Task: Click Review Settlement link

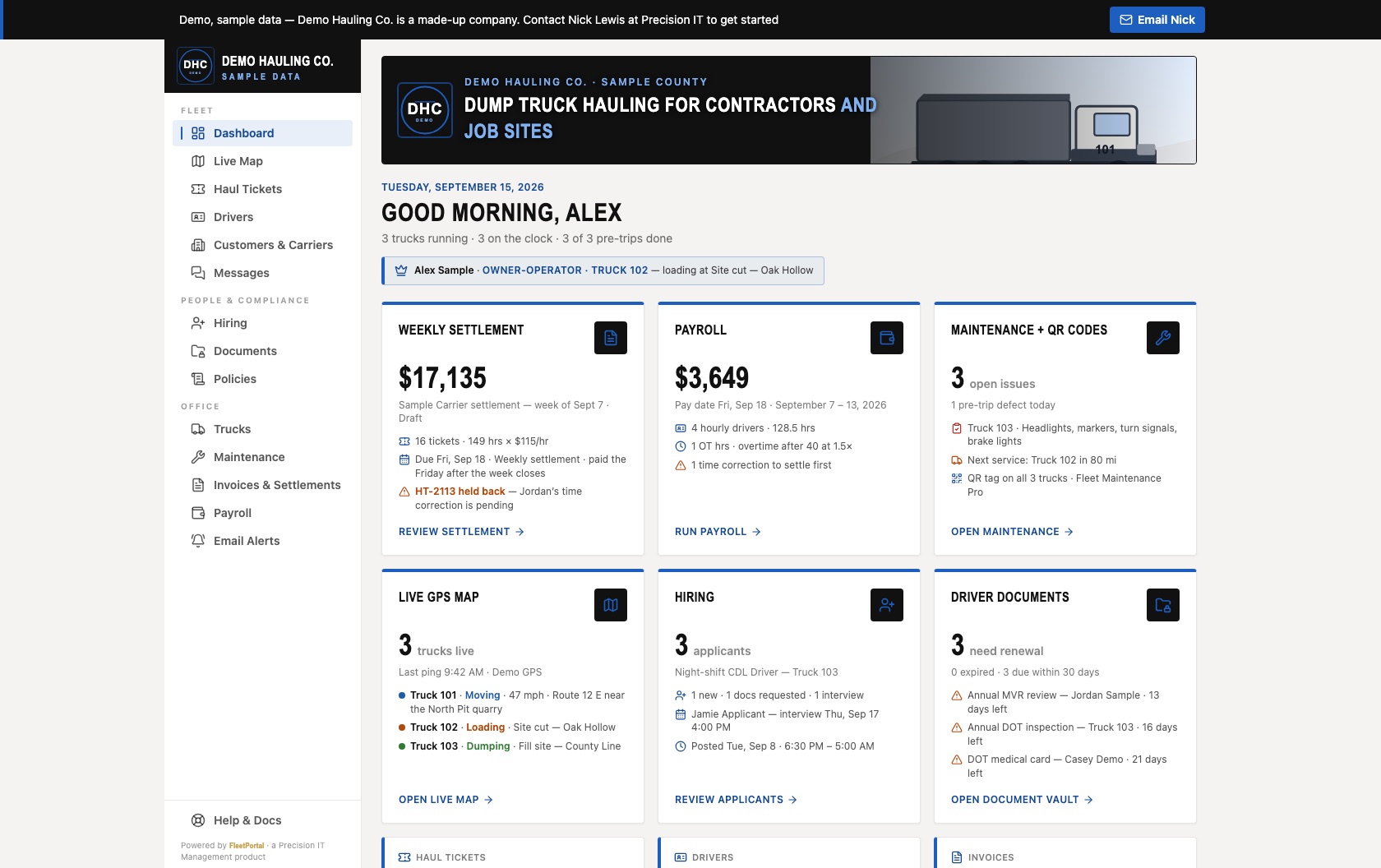Action: [x=461, y=532]
